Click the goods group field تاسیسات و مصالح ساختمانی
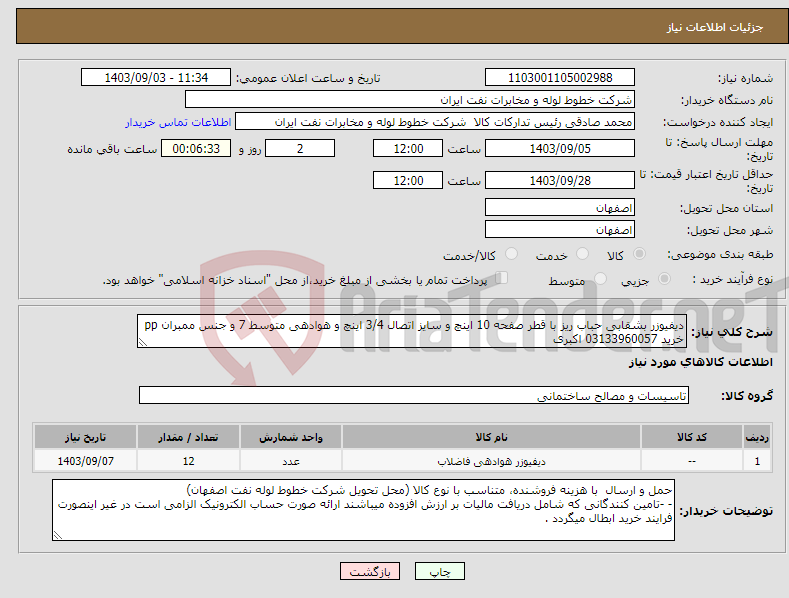This screenshot has height=598, width=789. (x=414, y=396)
